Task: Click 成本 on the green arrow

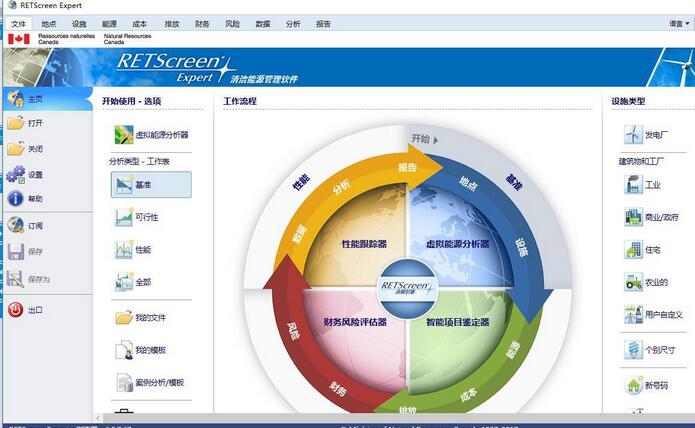Action: [468, 394]
